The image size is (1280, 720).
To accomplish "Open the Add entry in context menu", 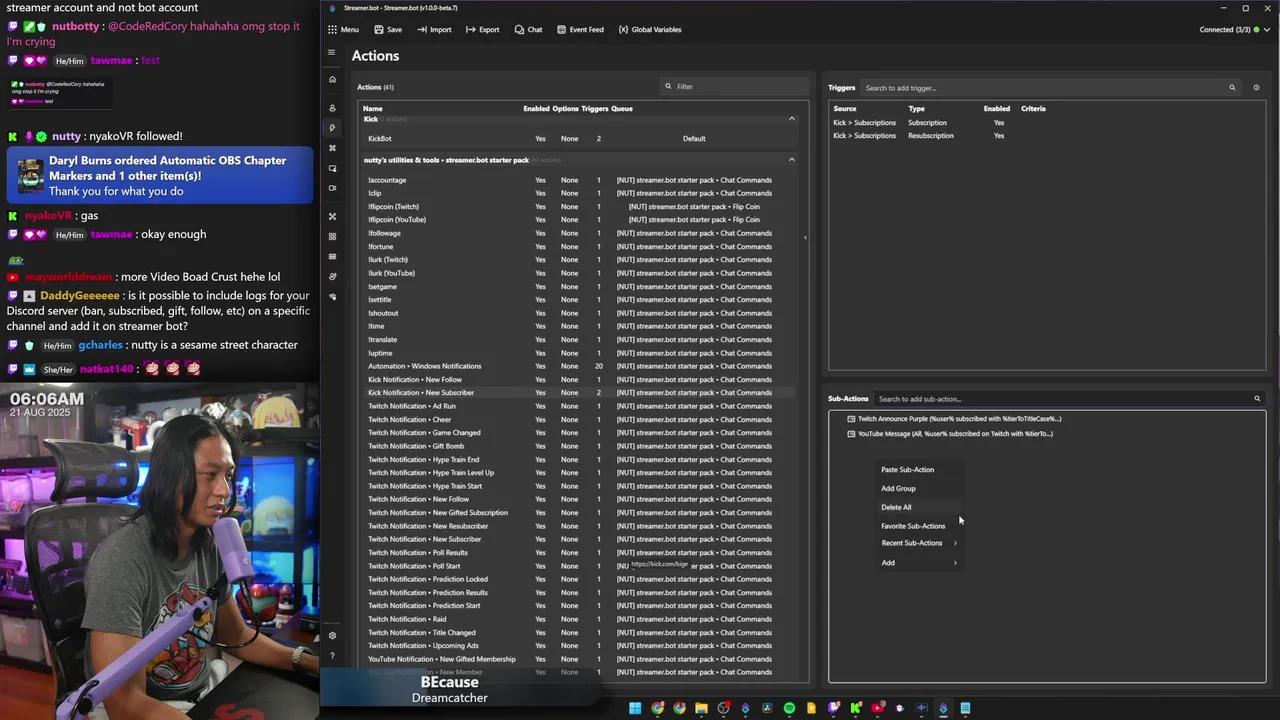I will pos(888,563).
